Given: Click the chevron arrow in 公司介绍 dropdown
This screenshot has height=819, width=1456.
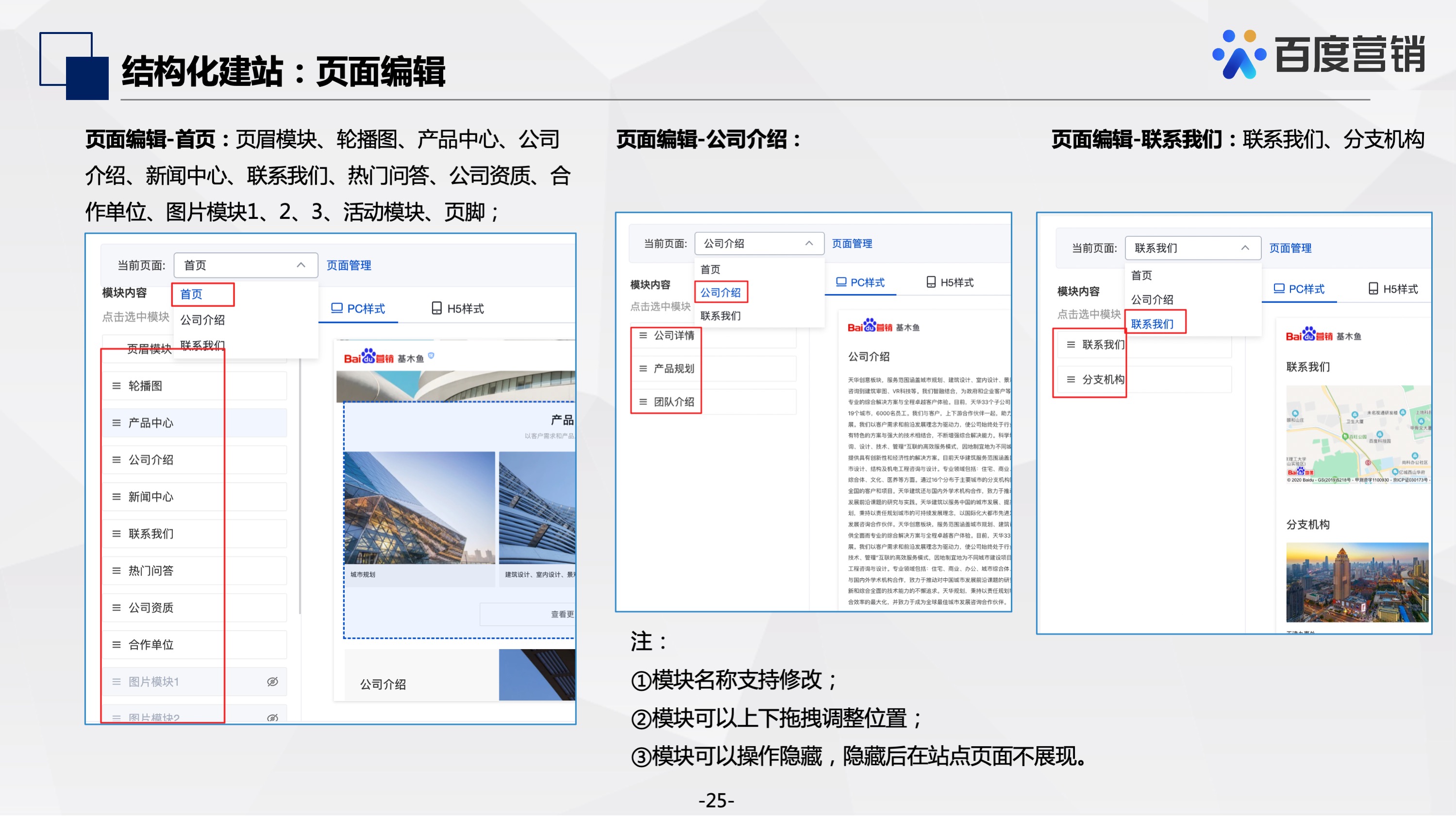Looking at the screenshot, I should [809, 244].
